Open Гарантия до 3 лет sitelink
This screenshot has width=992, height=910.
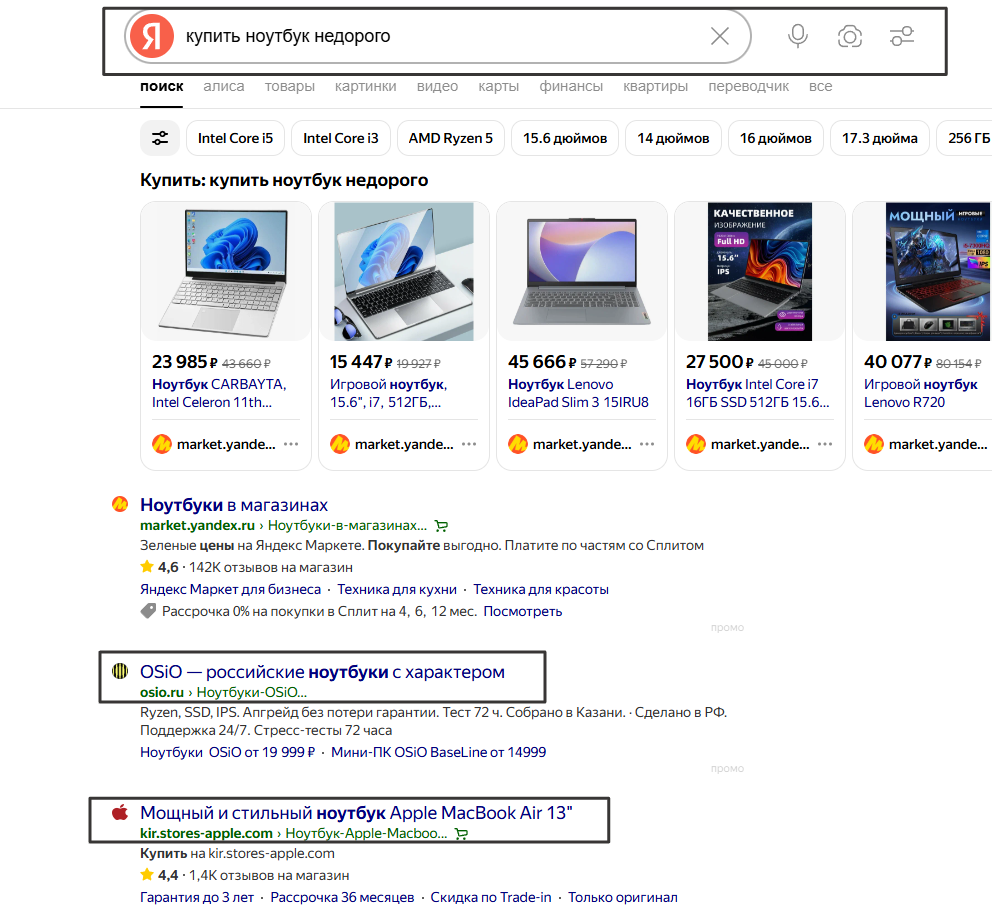click(197, 897)
